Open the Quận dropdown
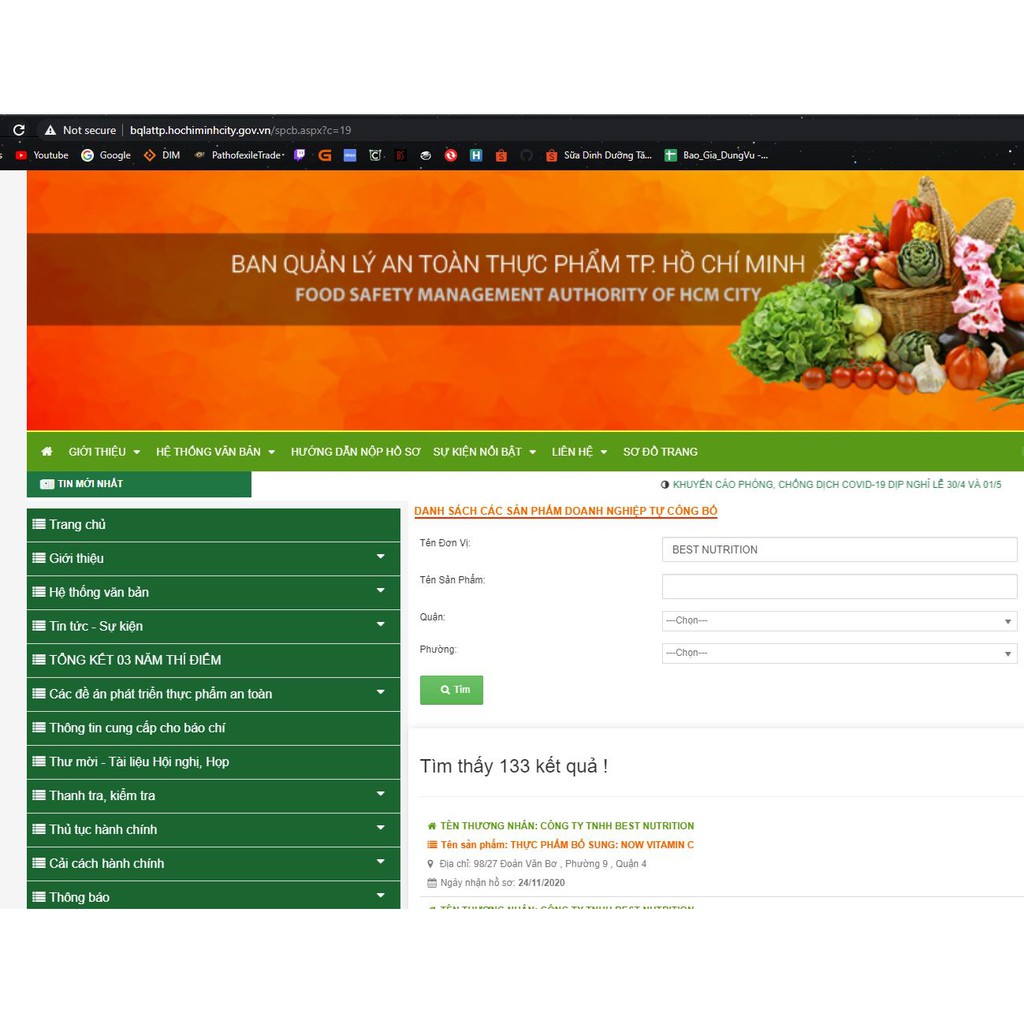The image size is (1024, 1024). coord(838,621)
